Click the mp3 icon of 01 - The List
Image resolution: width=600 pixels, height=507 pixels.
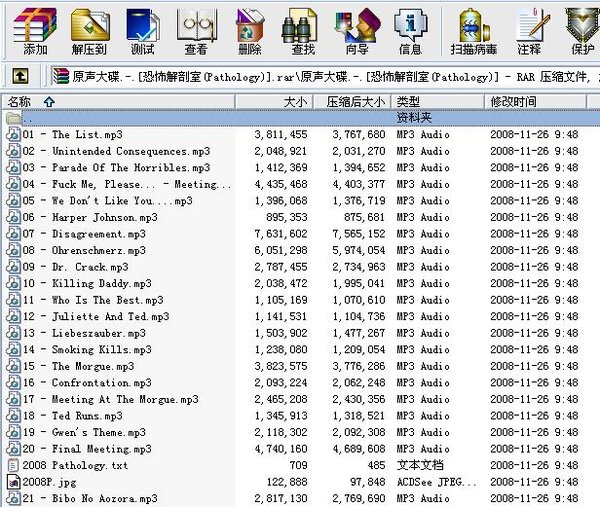click(x=14, y=134)
